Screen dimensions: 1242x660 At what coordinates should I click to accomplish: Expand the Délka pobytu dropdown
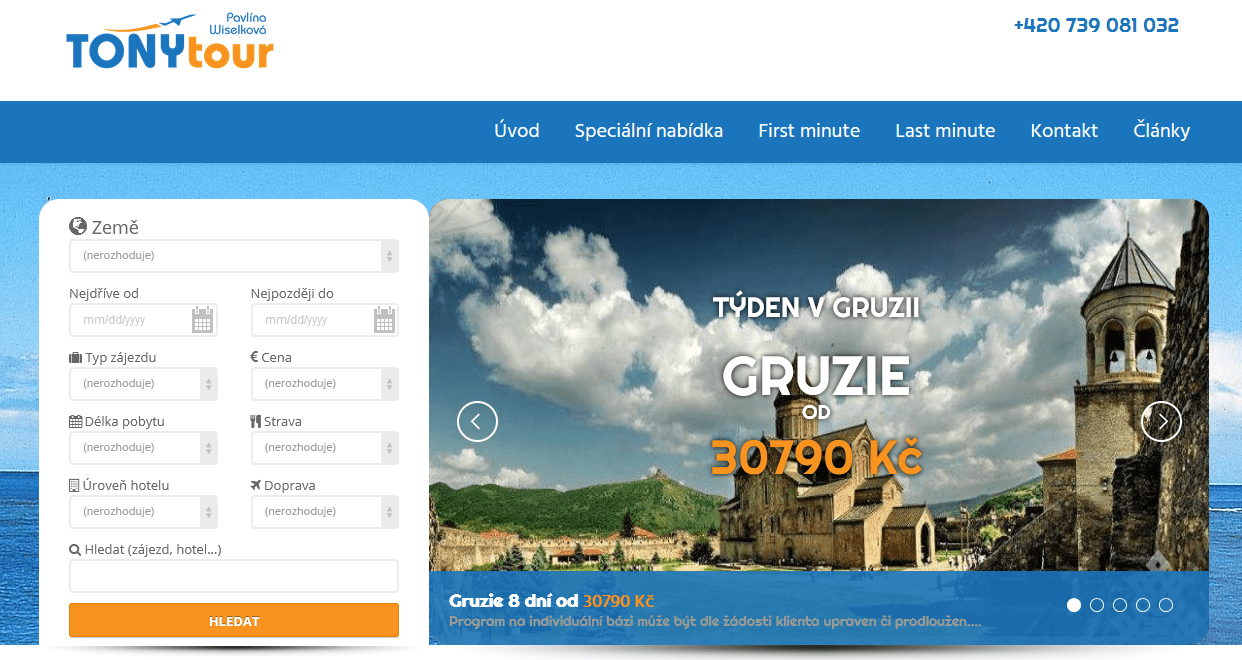tap(143, 448)
